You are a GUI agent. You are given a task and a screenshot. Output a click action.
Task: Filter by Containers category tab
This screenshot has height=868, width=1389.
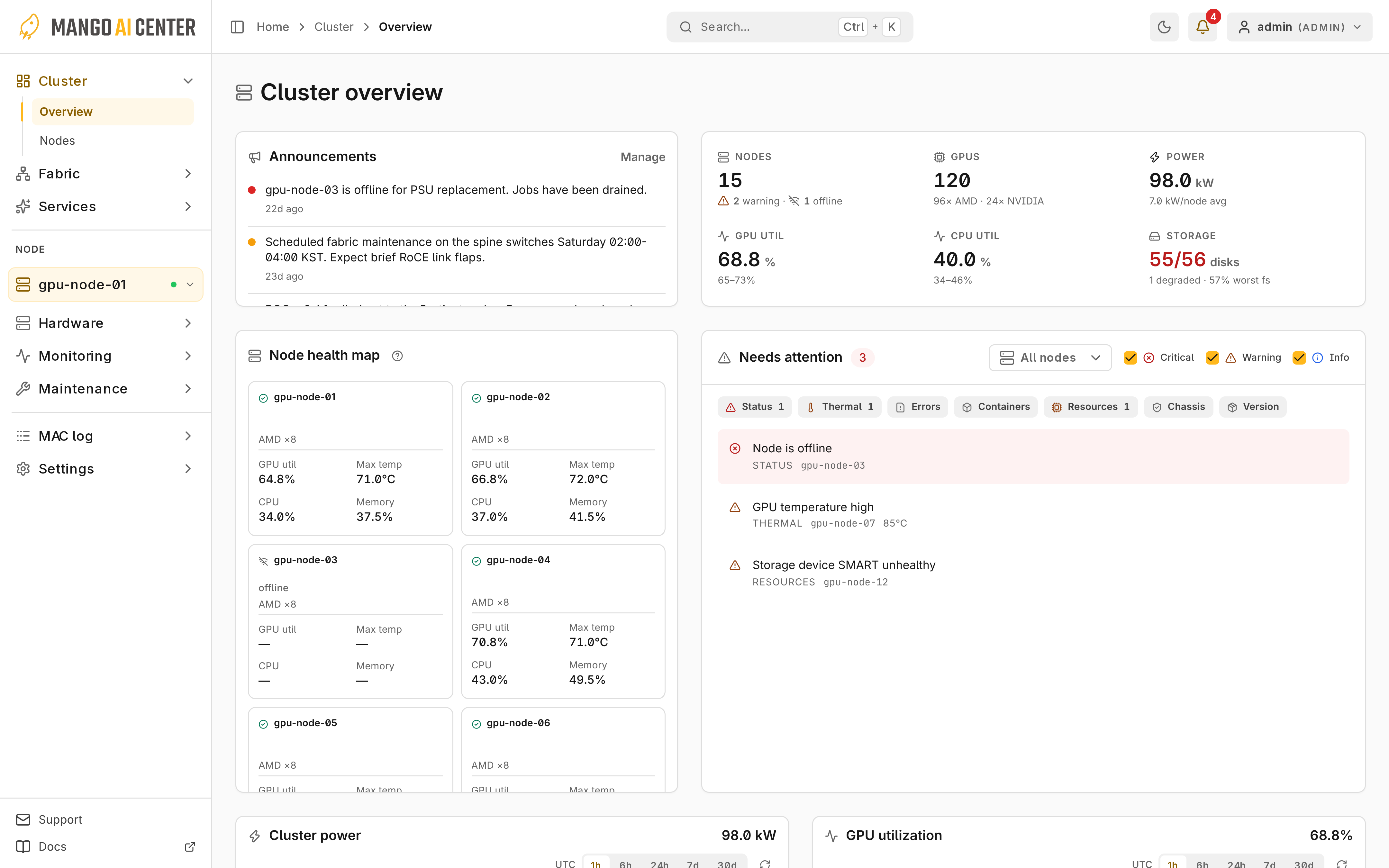point(995,407)
